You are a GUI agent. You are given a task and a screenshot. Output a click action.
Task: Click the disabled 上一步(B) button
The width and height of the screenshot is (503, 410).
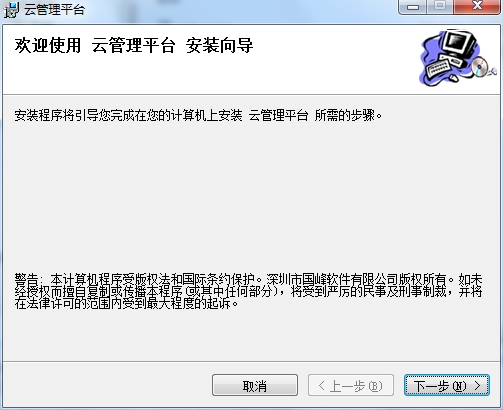(351, 385)
